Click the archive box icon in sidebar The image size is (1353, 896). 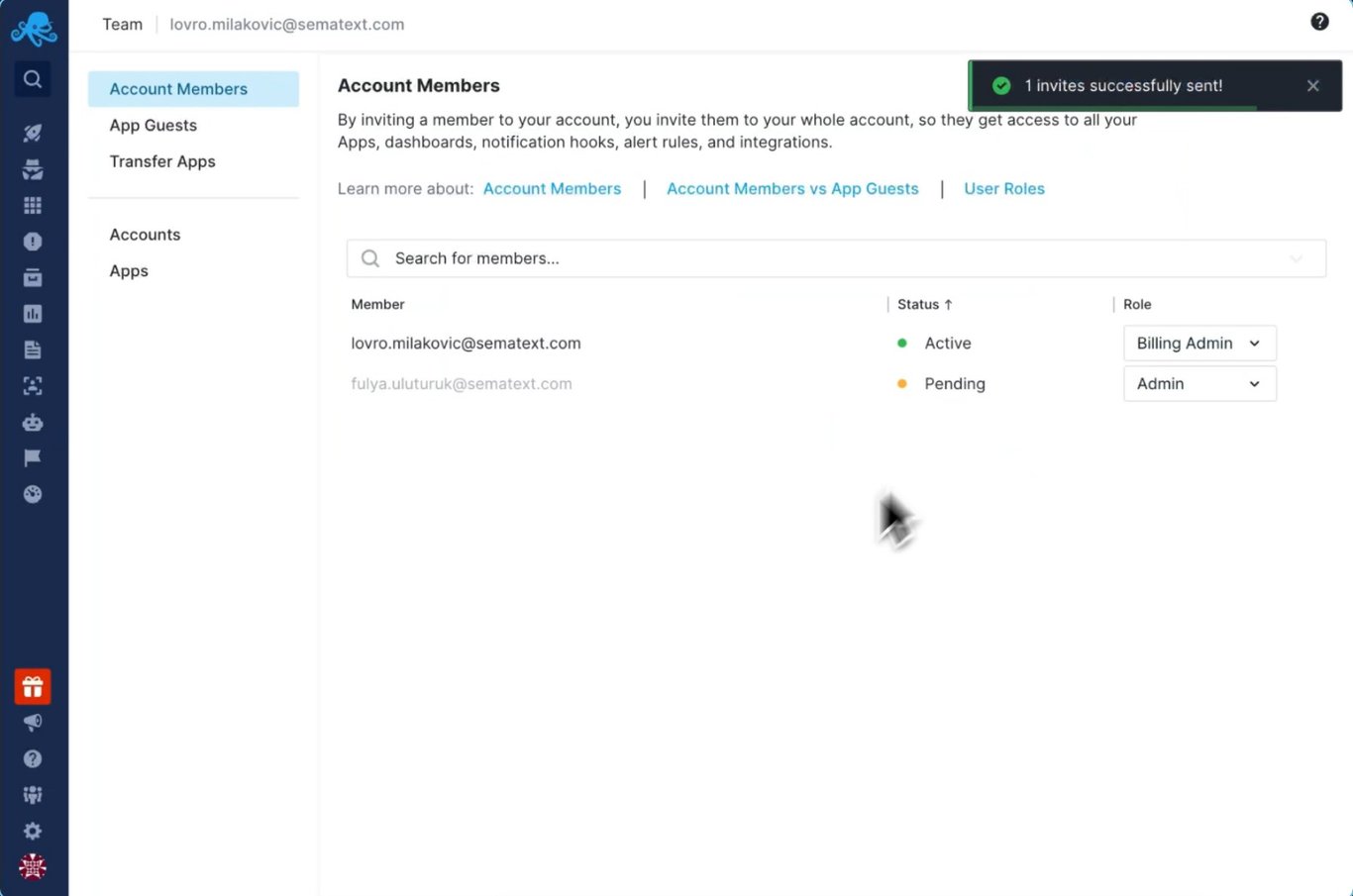click(x=33, y=277)
